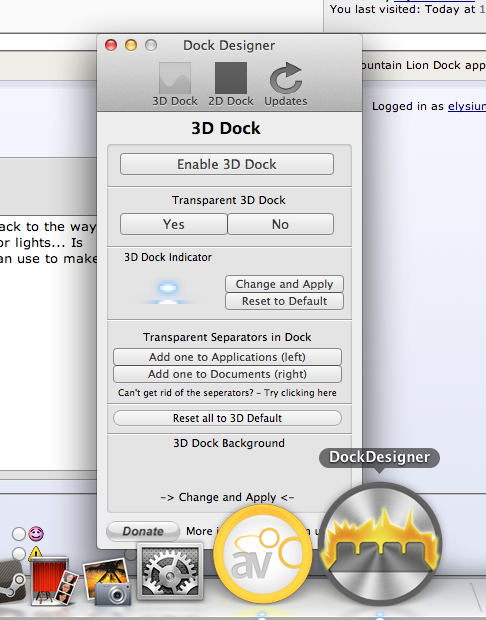Viewport: 486px width, 620px height.
Task: Click Change and Apply for dock indicator
Action: [284, 284]
